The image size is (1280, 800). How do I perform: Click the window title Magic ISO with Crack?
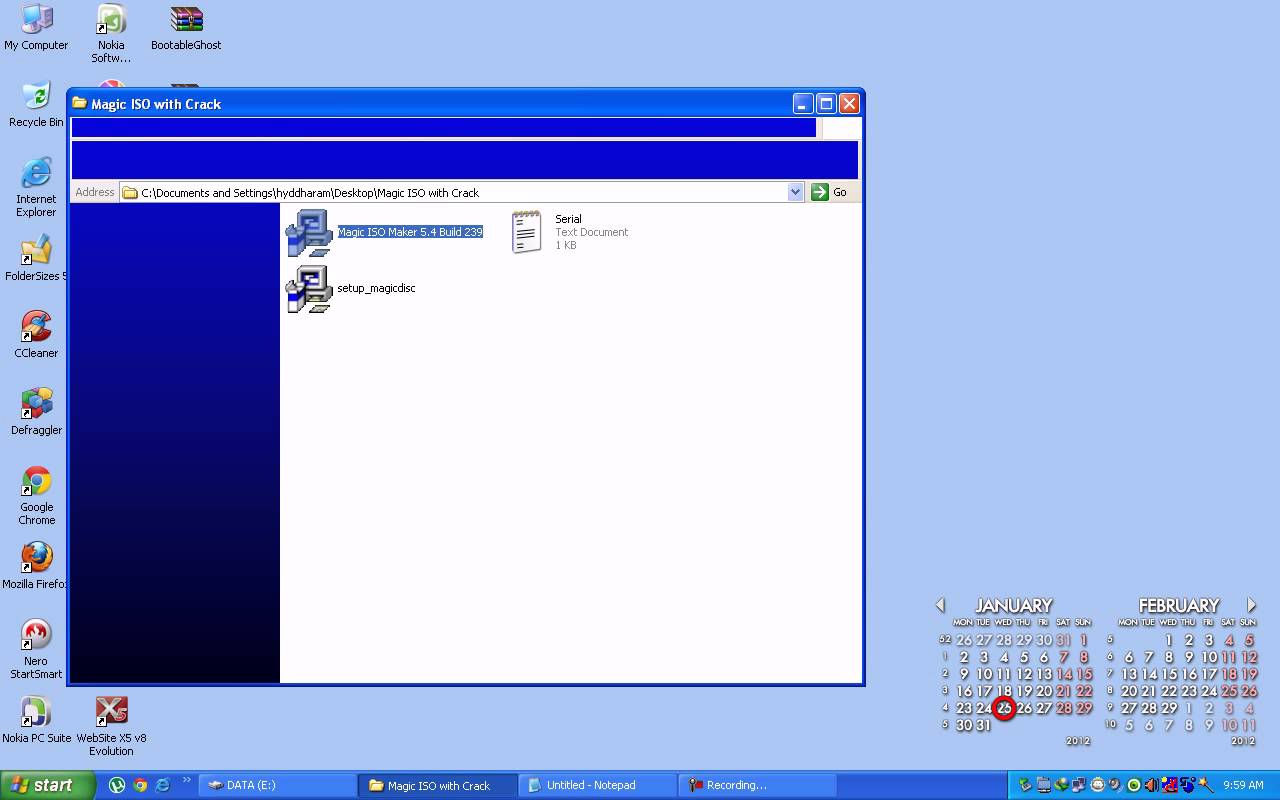[x=156, y=104]
